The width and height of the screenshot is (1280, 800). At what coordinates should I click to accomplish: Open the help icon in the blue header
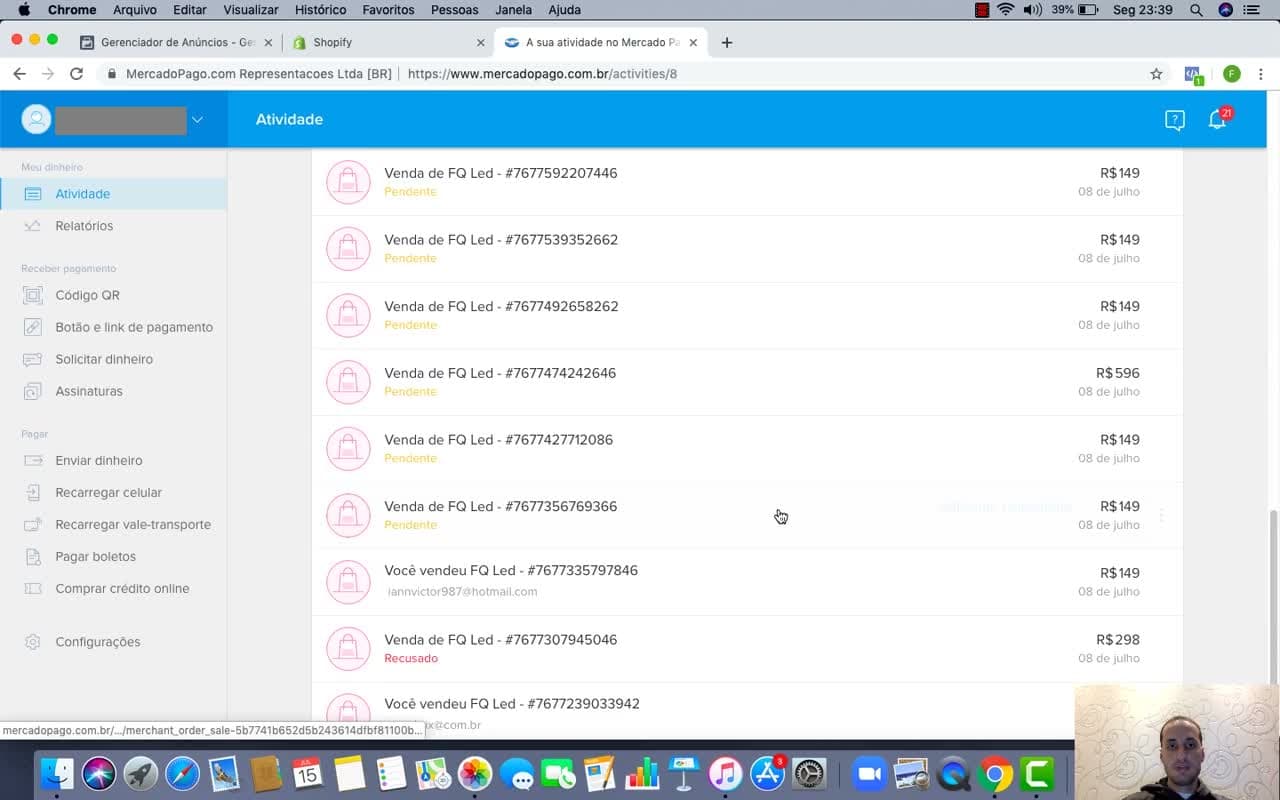click(1175, 120)
